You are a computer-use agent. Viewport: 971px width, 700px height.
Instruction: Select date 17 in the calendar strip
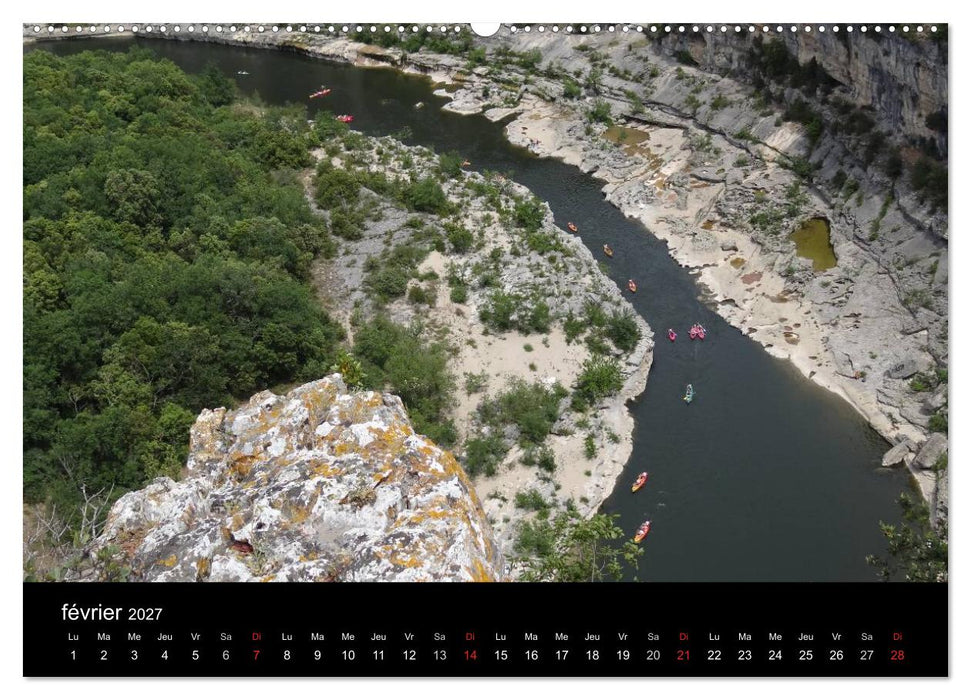[562, 655]
